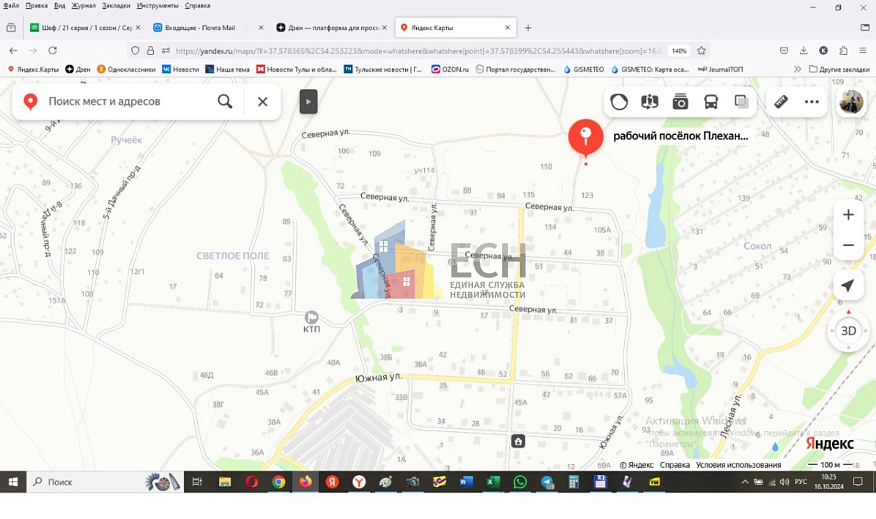Switch to the Шеф / 21 серия tab
Image resolution: width=876 pixels, height=519 pixels.
point(85,27)
